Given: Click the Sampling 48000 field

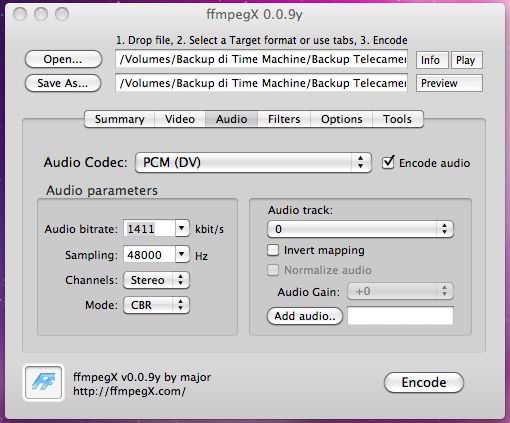Looking at the screenshot, I should pos(149,255).
